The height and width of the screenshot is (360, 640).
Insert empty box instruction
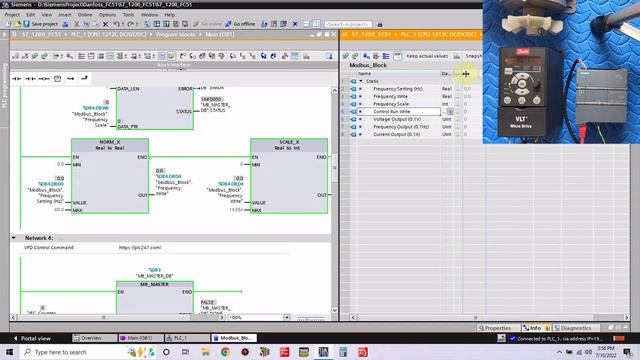pos(58,78)
